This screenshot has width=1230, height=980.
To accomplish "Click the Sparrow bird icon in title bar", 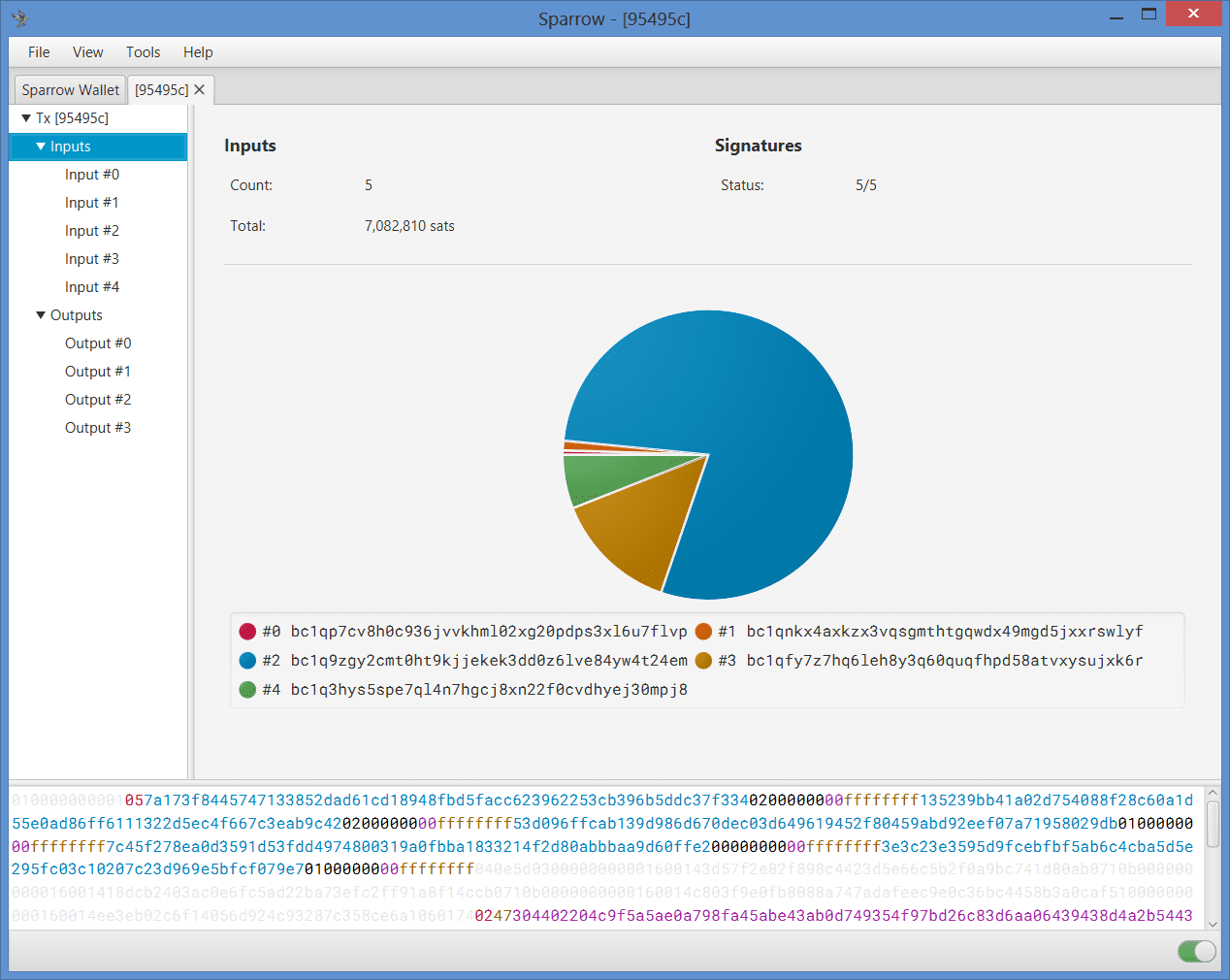I will click(x=20, y=17).
